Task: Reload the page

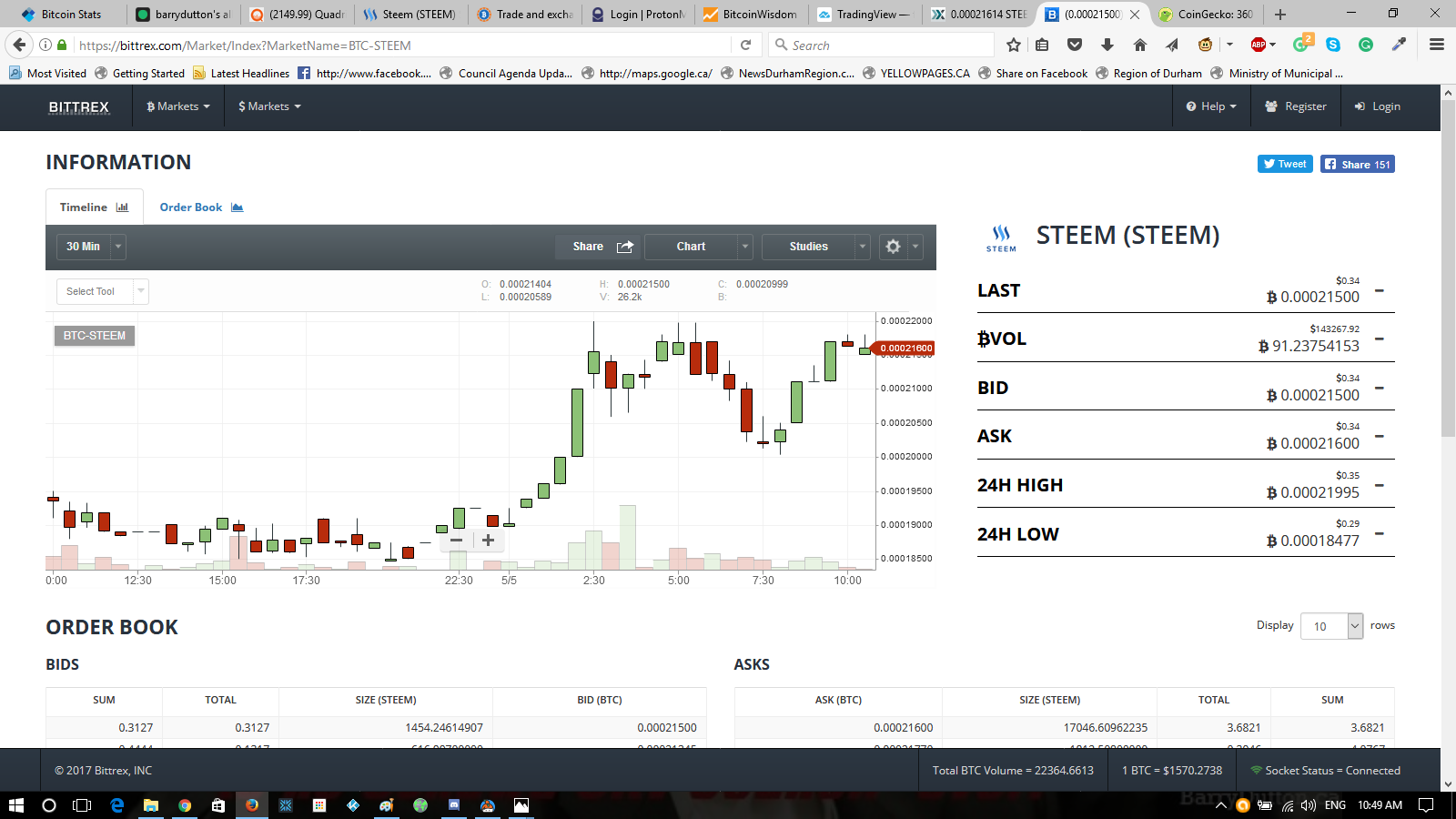Action: 745,45
